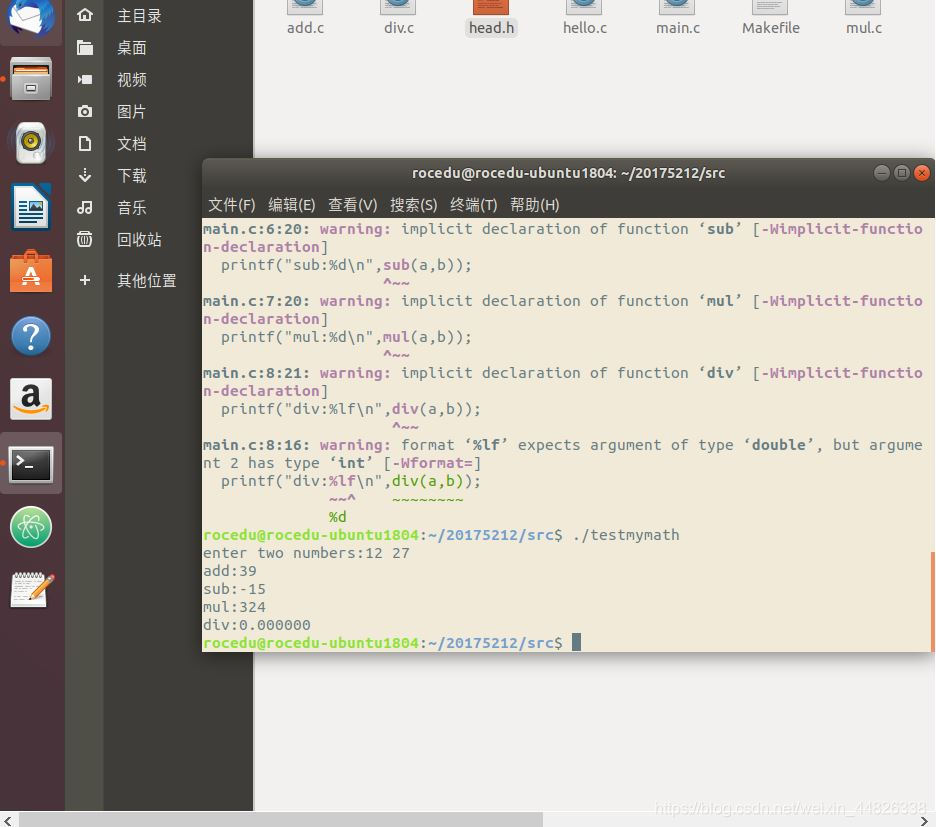Click the camera icon beside 图片
The image size is (936, 827).
click(85, 112)
